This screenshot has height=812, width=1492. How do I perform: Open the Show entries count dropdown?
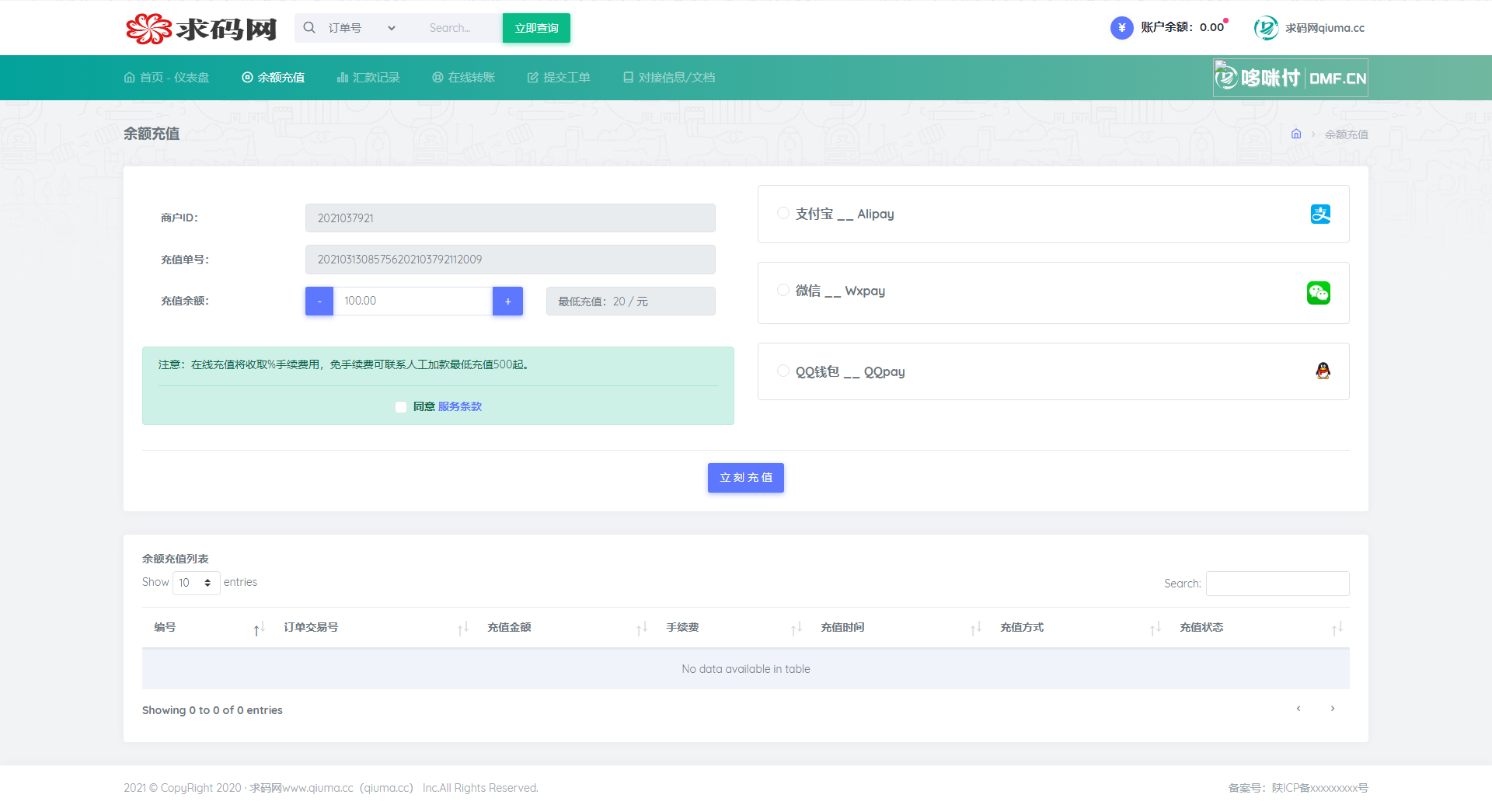pyautogui.click(x=196, y=583)
